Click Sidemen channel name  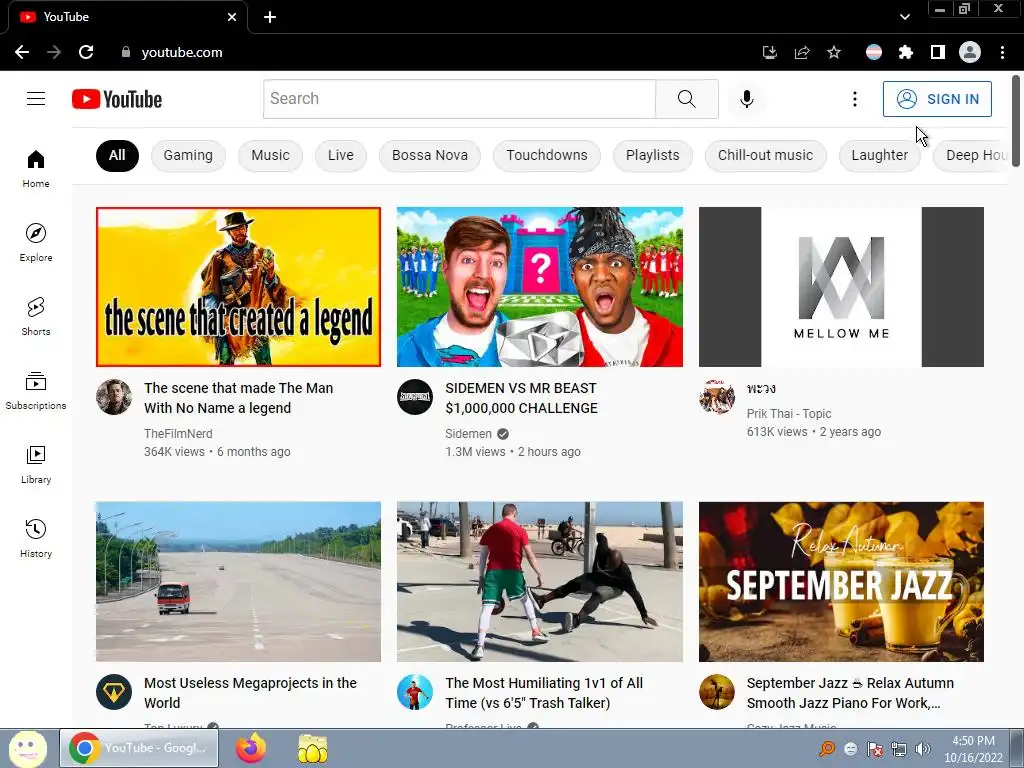click(468, 434)
